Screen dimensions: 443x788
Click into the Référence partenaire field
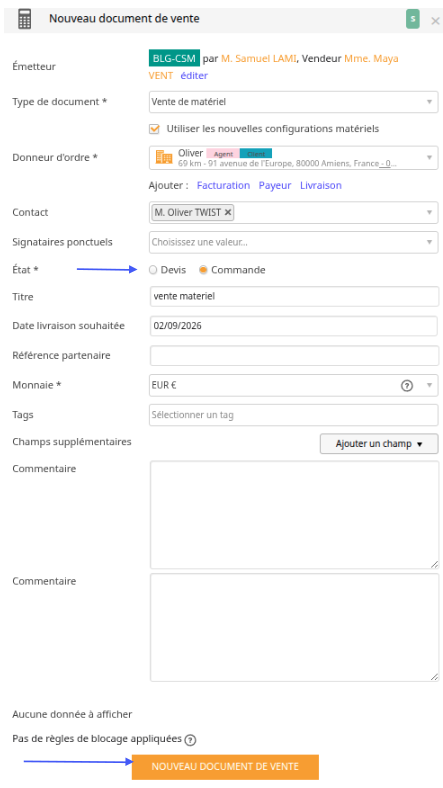(x=294, y=355)
